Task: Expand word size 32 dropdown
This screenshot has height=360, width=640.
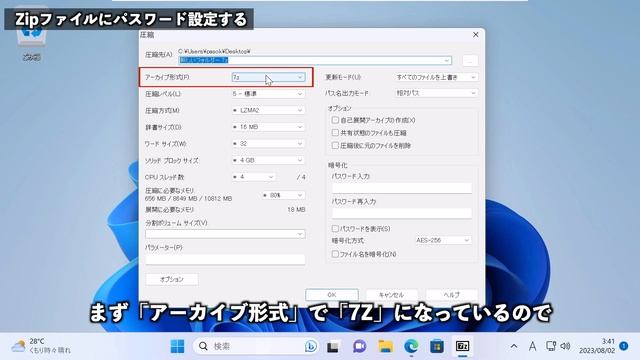Action: tap(268, 144)
